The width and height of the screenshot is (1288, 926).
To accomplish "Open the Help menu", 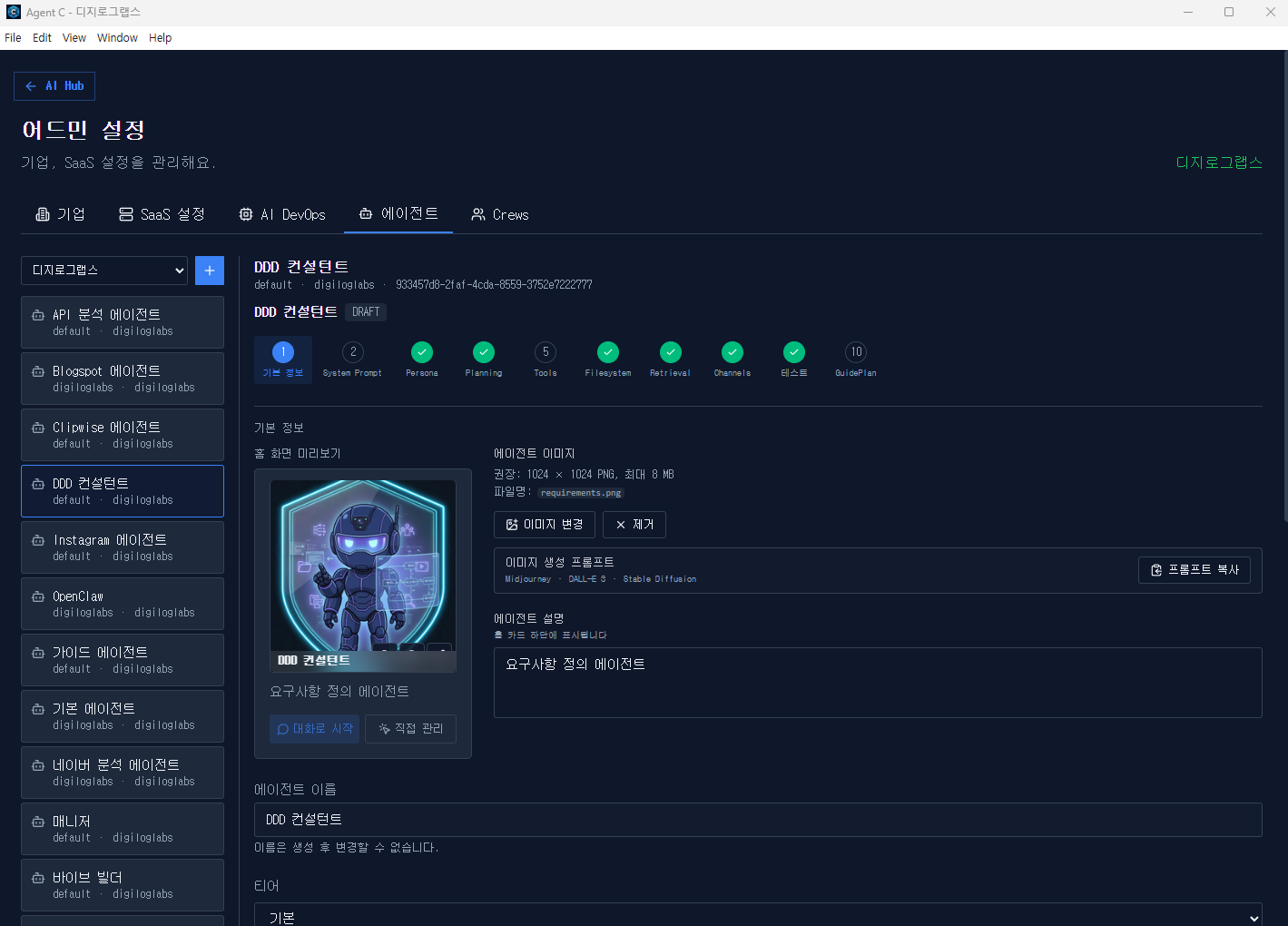I will (x=160, y=38).
